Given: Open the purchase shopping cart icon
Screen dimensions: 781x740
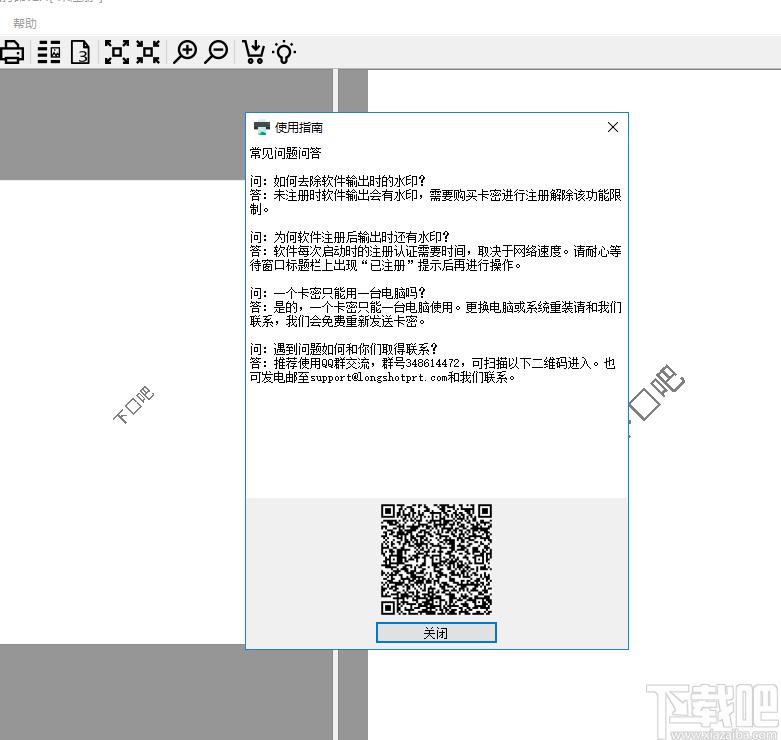Looking at the screenshot, I should tap(253, 52).
